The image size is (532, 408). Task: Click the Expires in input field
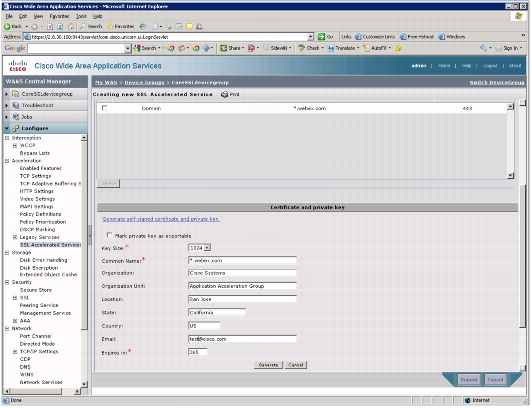pyautogui.click(x=198, y=353)
